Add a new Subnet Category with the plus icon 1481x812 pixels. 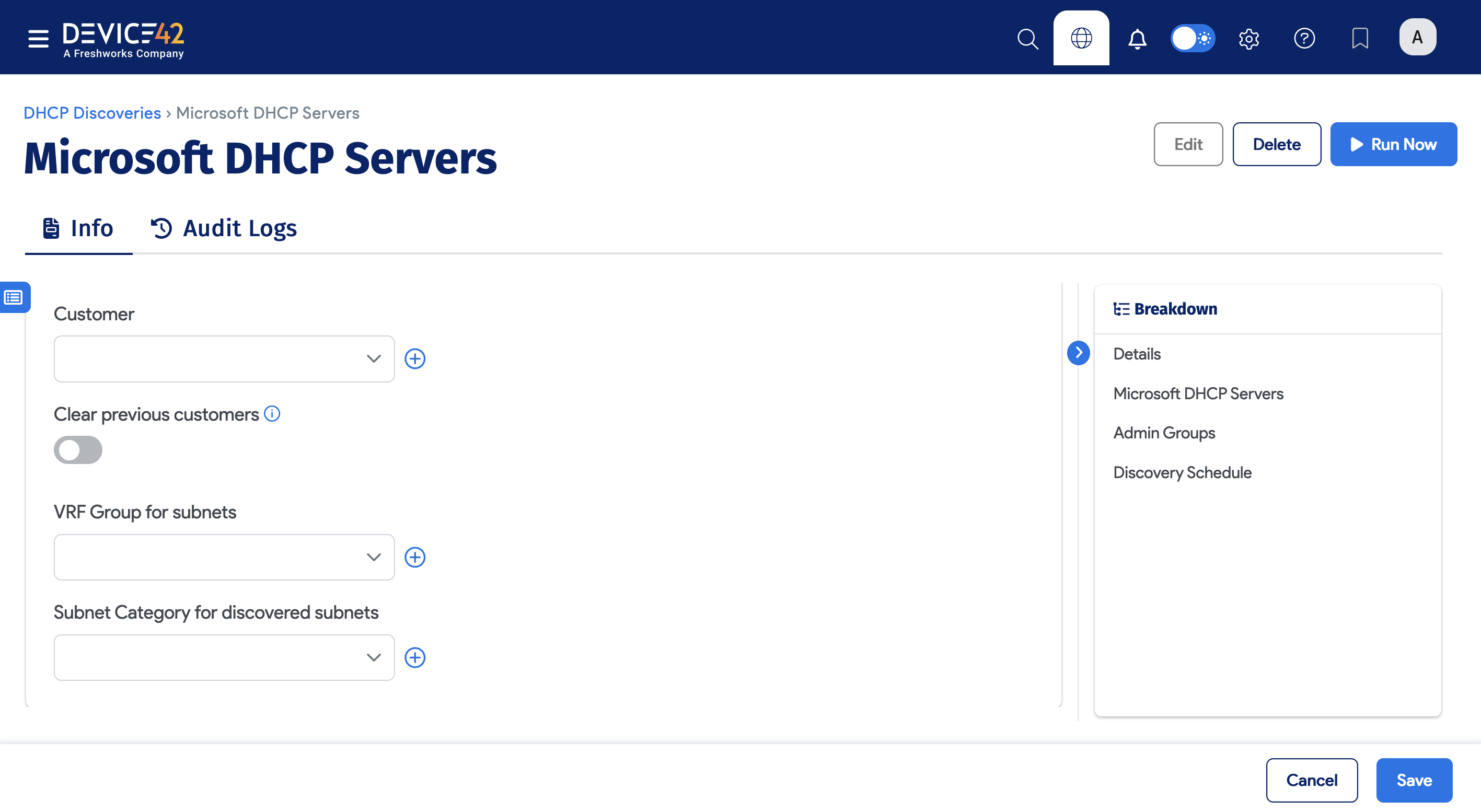(415, 657)
